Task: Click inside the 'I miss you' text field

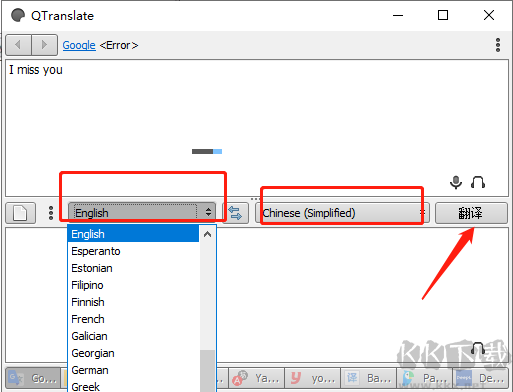Action: coord(257,128)
